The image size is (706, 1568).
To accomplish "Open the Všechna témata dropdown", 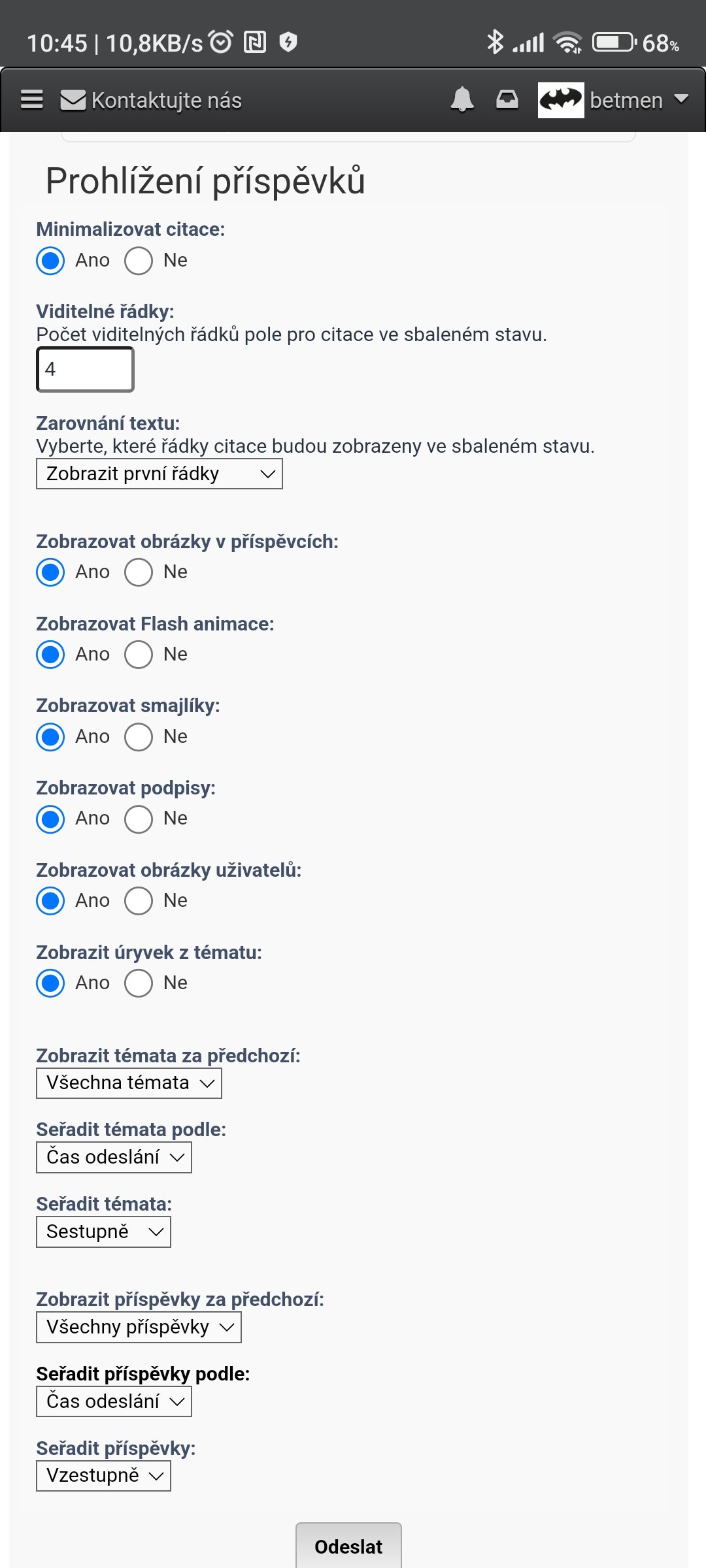I will (129, 1083).
